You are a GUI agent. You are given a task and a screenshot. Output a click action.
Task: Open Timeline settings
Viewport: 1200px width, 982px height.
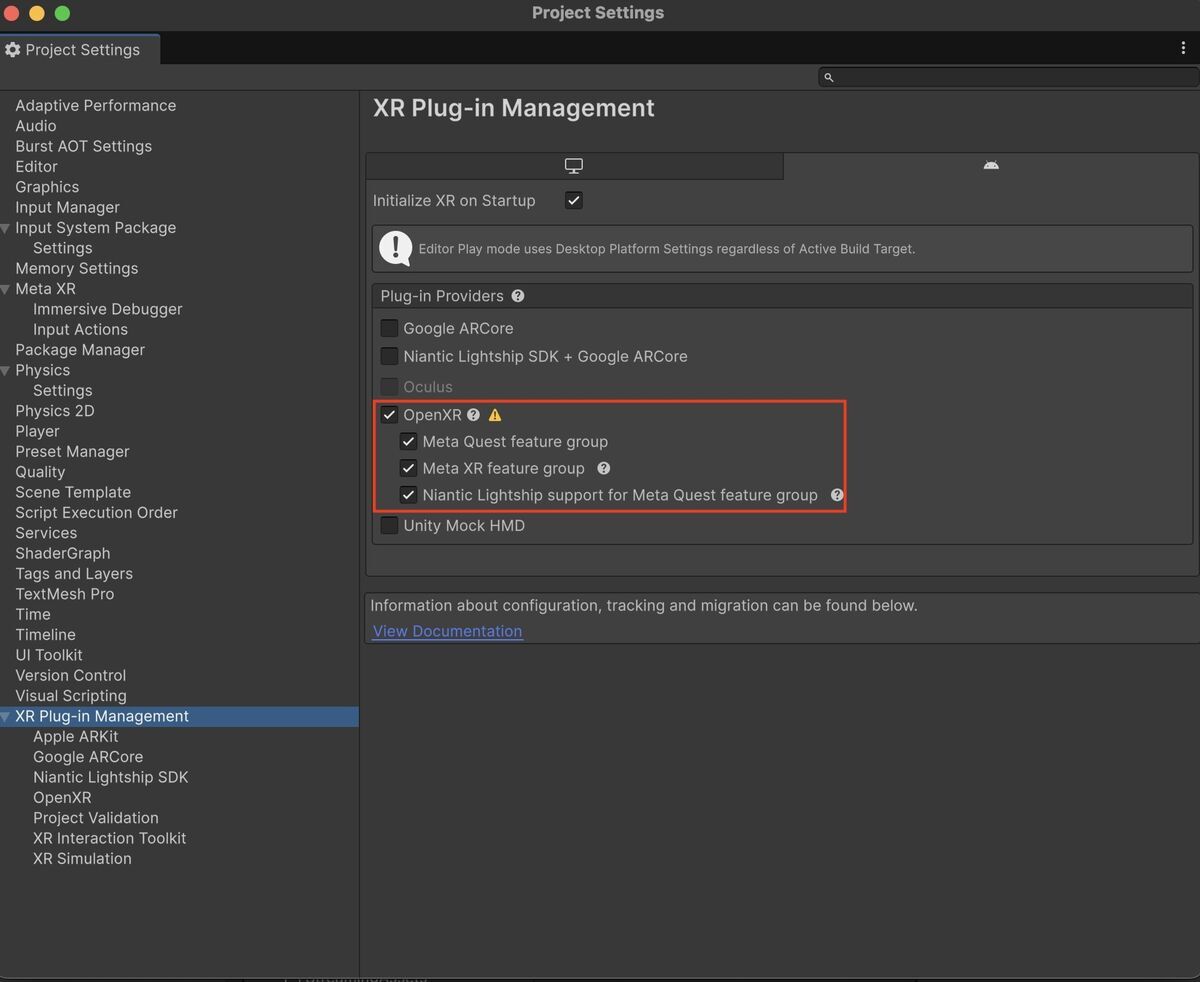(x=46, y=635)
